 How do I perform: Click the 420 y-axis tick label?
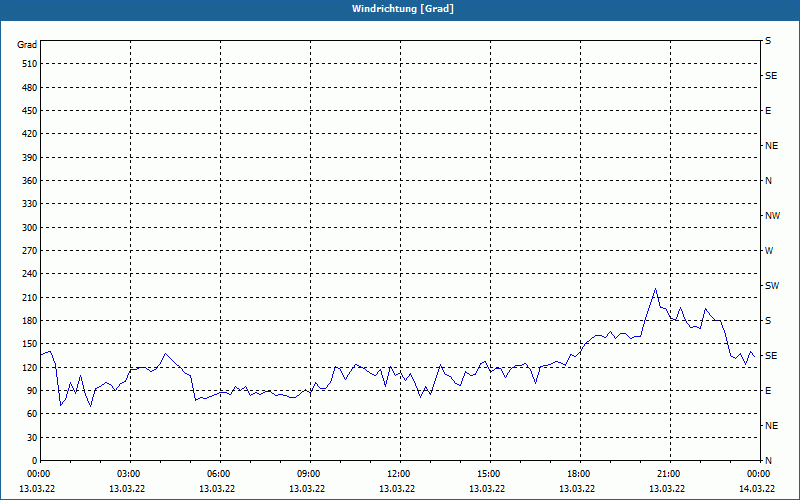click(30, 134)
